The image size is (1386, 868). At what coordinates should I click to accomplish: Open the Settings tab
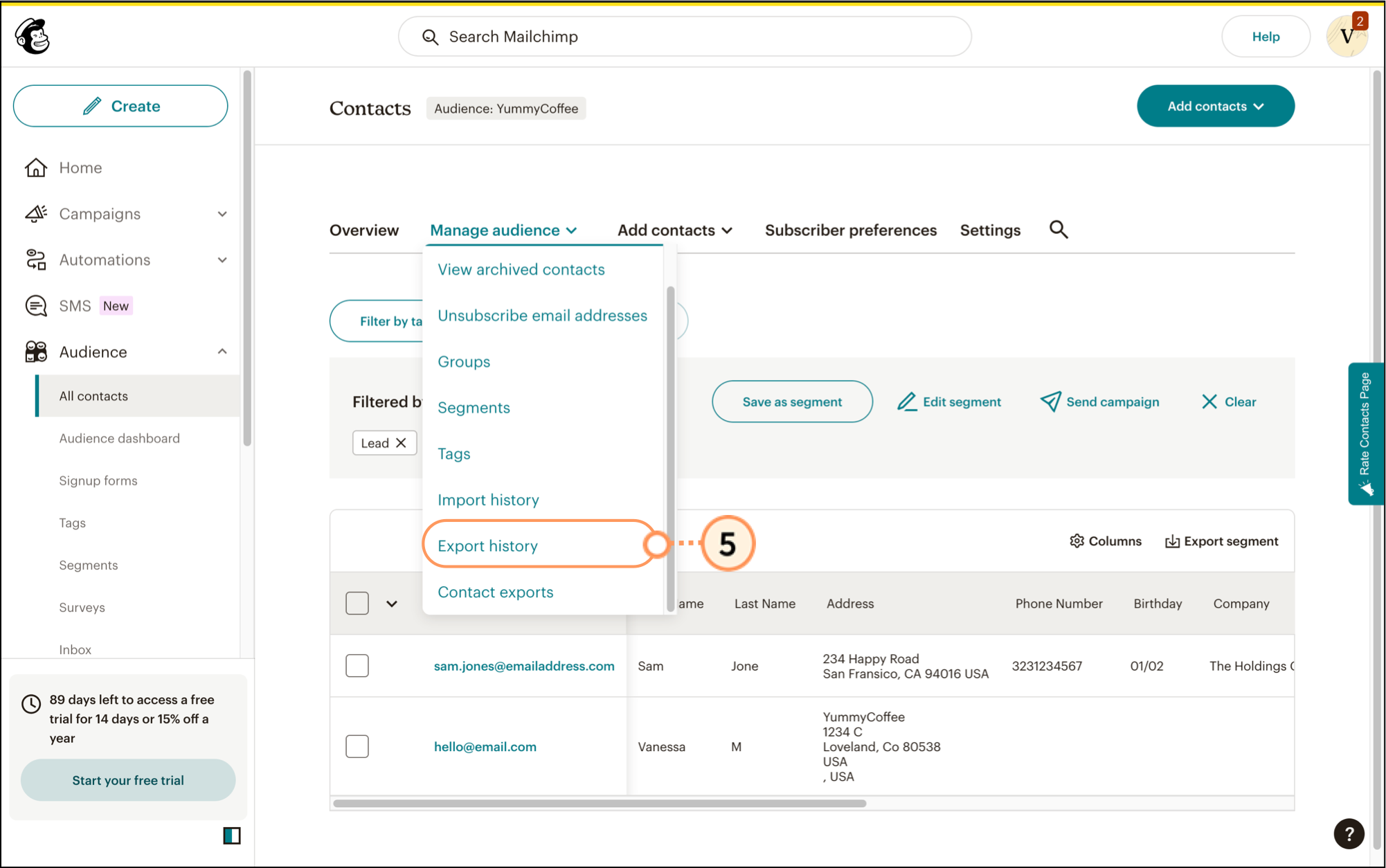990,230
